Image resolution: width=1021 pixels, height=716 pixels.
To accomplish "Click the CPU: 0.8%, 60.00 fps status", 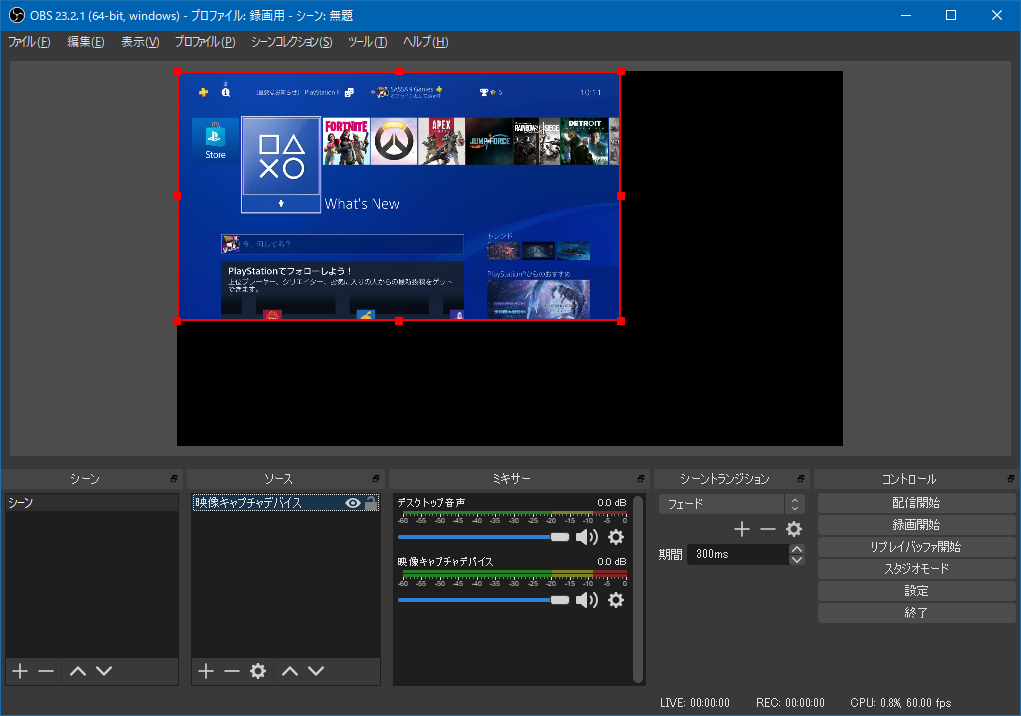I will pyautogui.click(x=901, y=703).
